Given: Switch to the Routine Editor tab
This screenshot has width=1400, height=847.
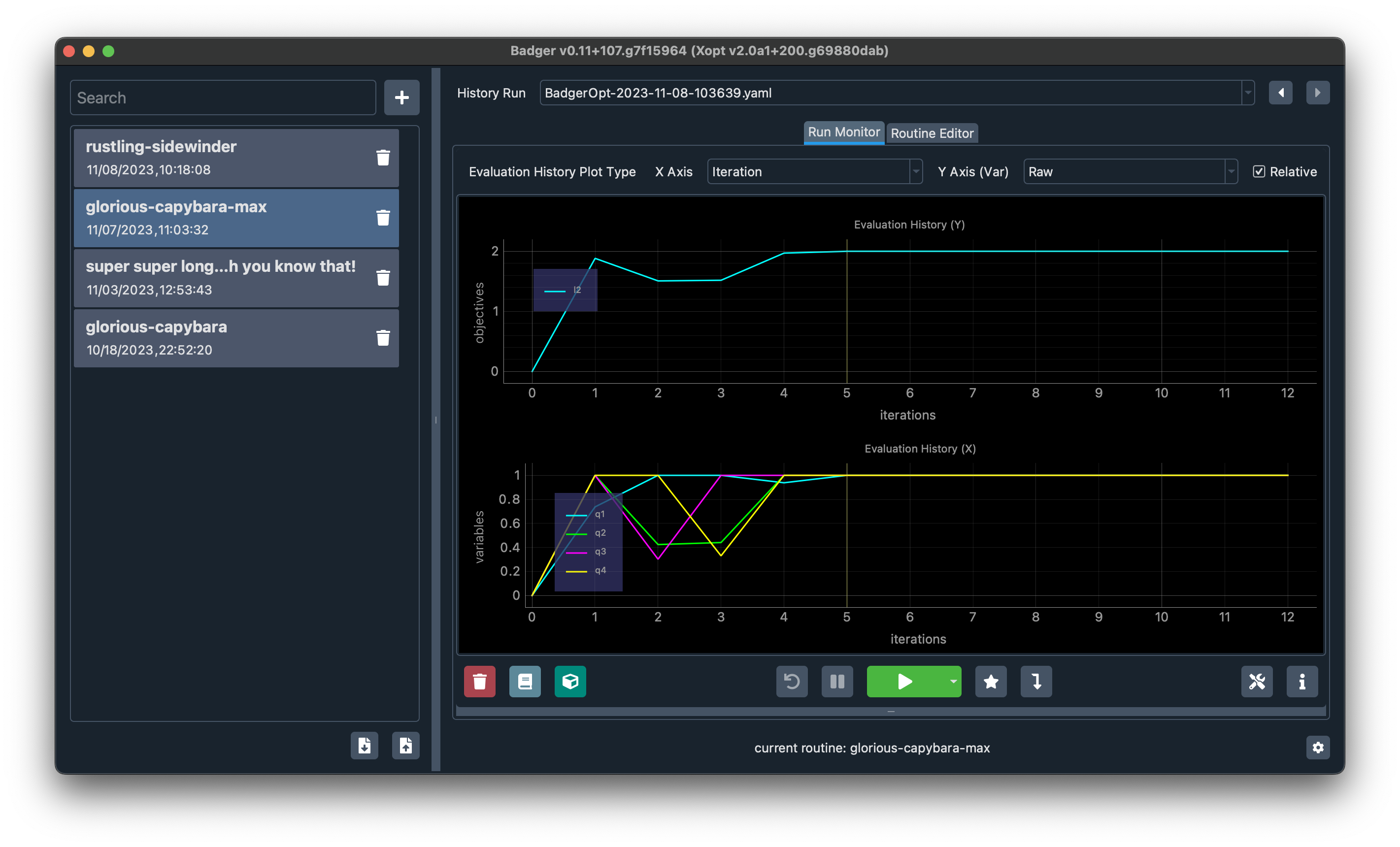Looking at the screenshot, I should pyautogui.click(x=930, y=132).
